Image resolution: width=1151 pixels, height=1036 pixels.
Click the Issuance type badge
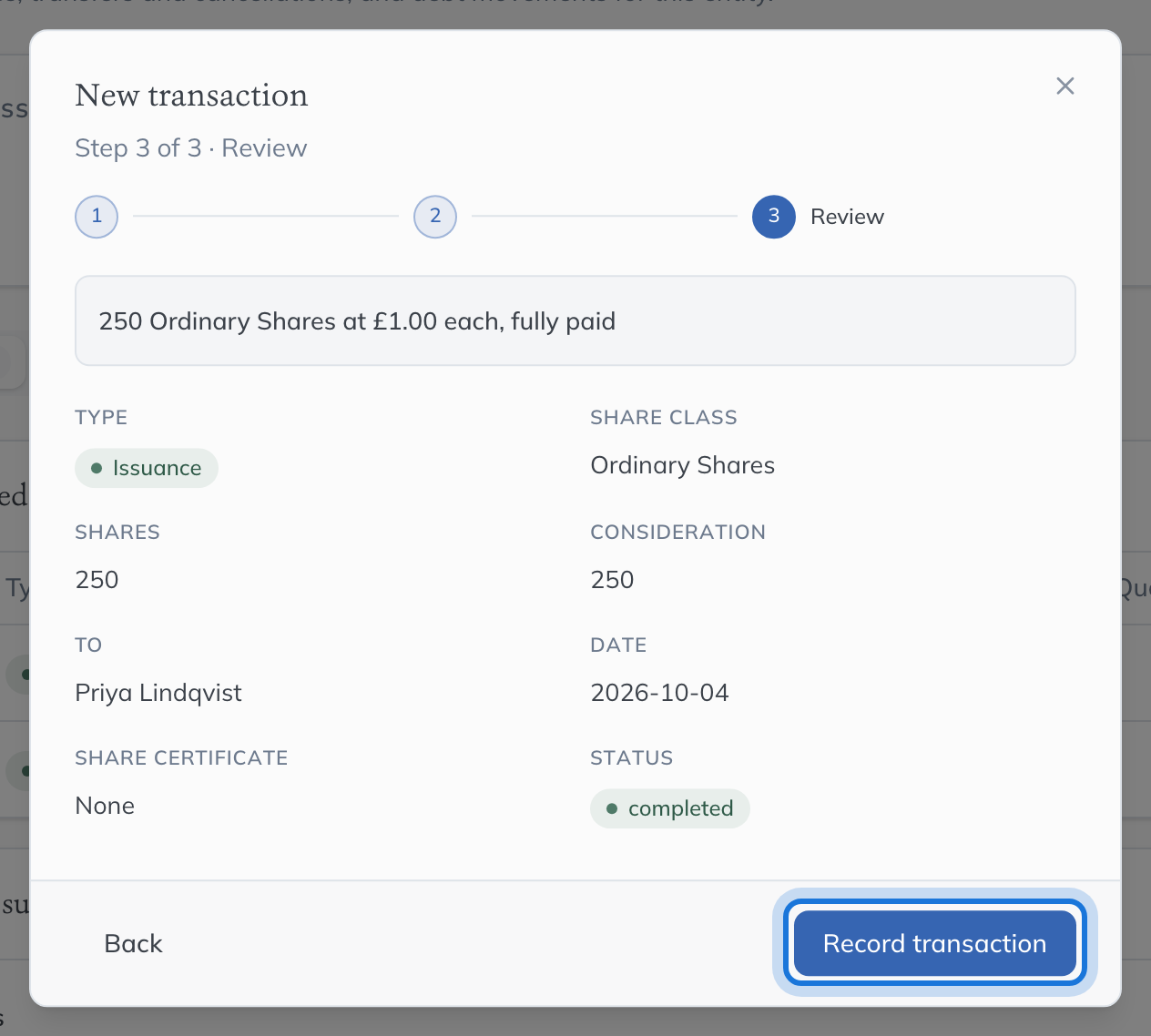(147, 468)
